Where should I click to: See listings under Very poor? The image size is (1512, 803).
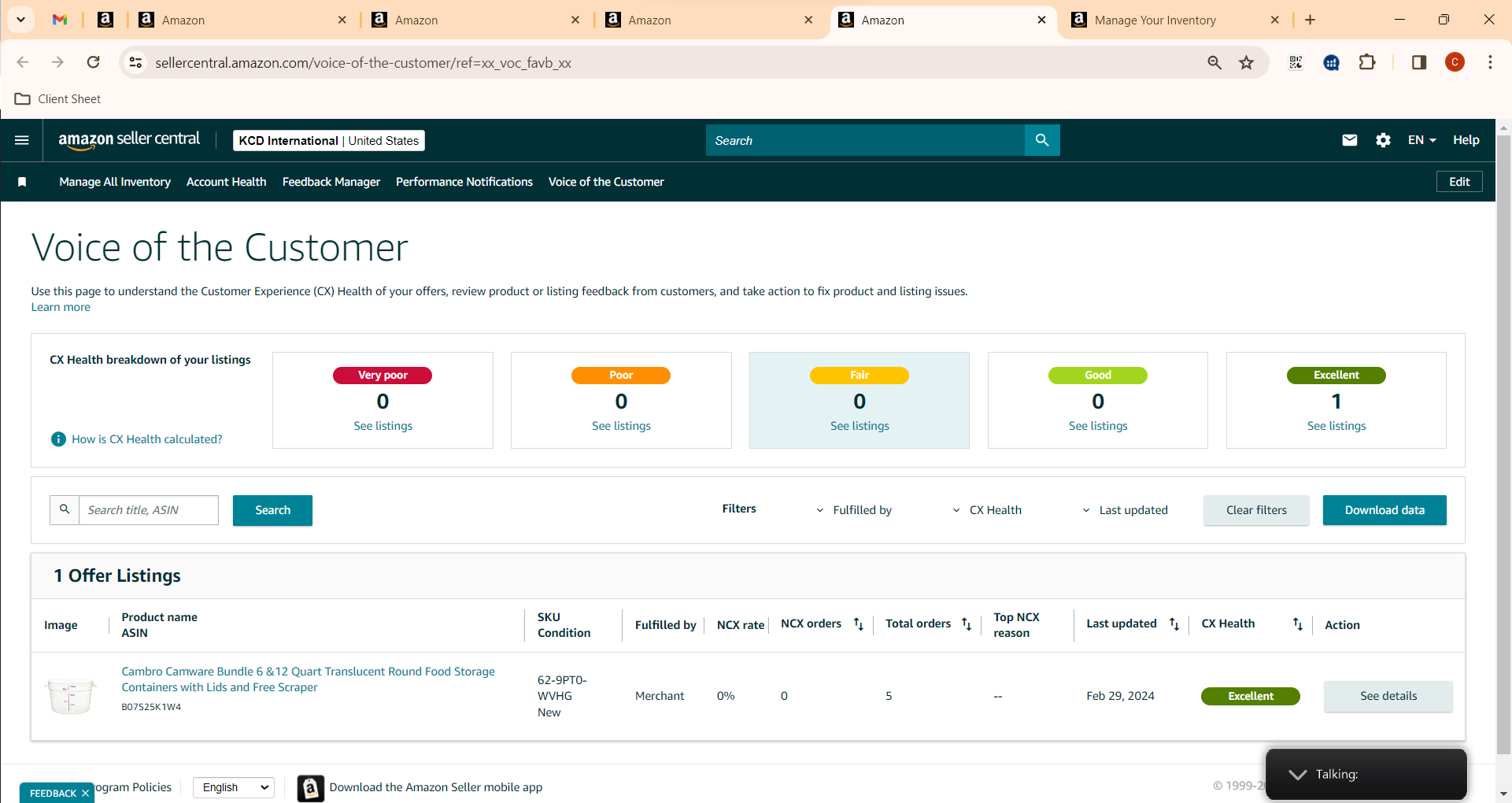tap(383, 426)
